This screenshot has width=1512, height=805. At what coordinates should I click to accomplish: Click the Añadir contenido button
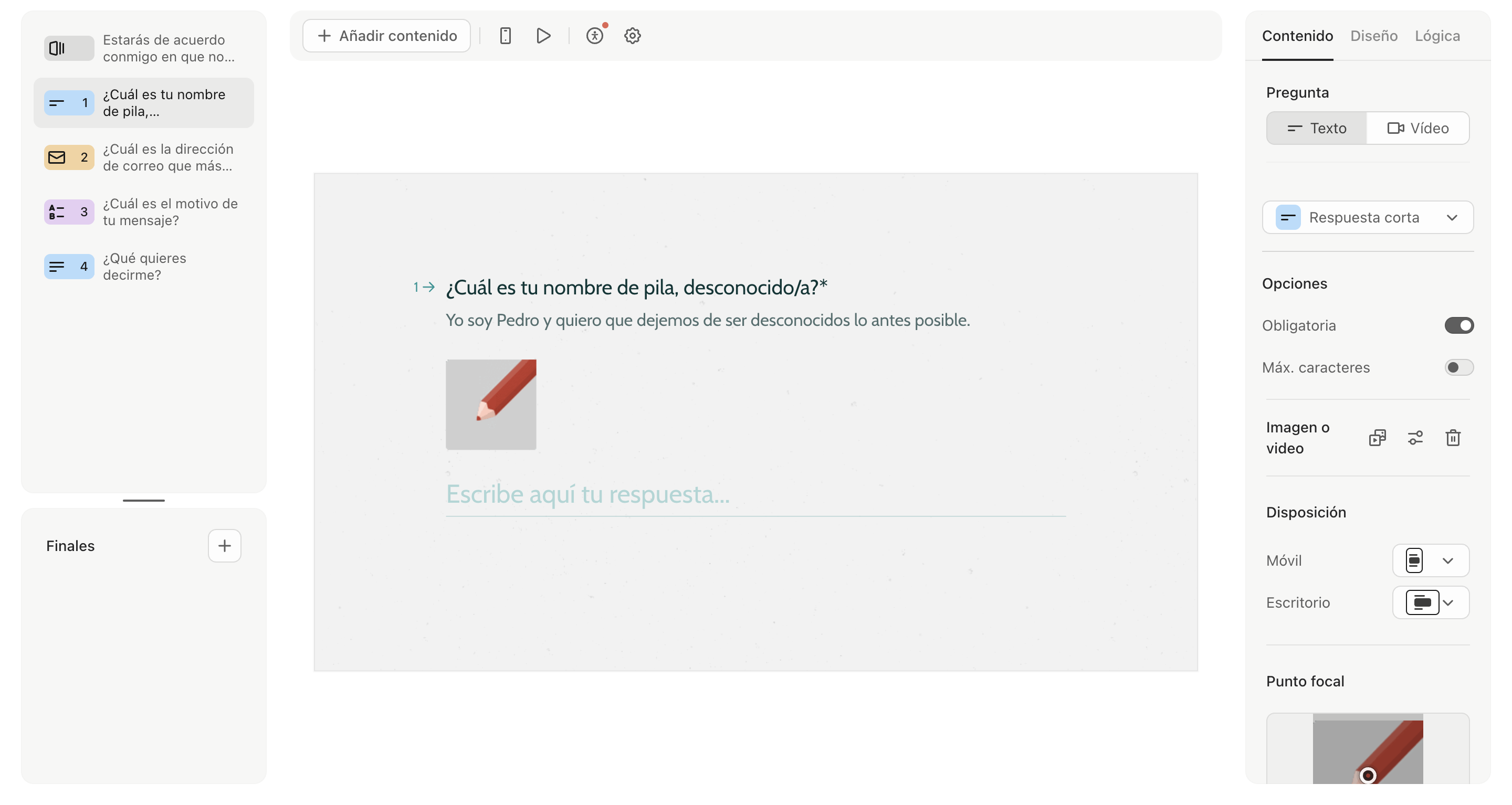(386, 35)
